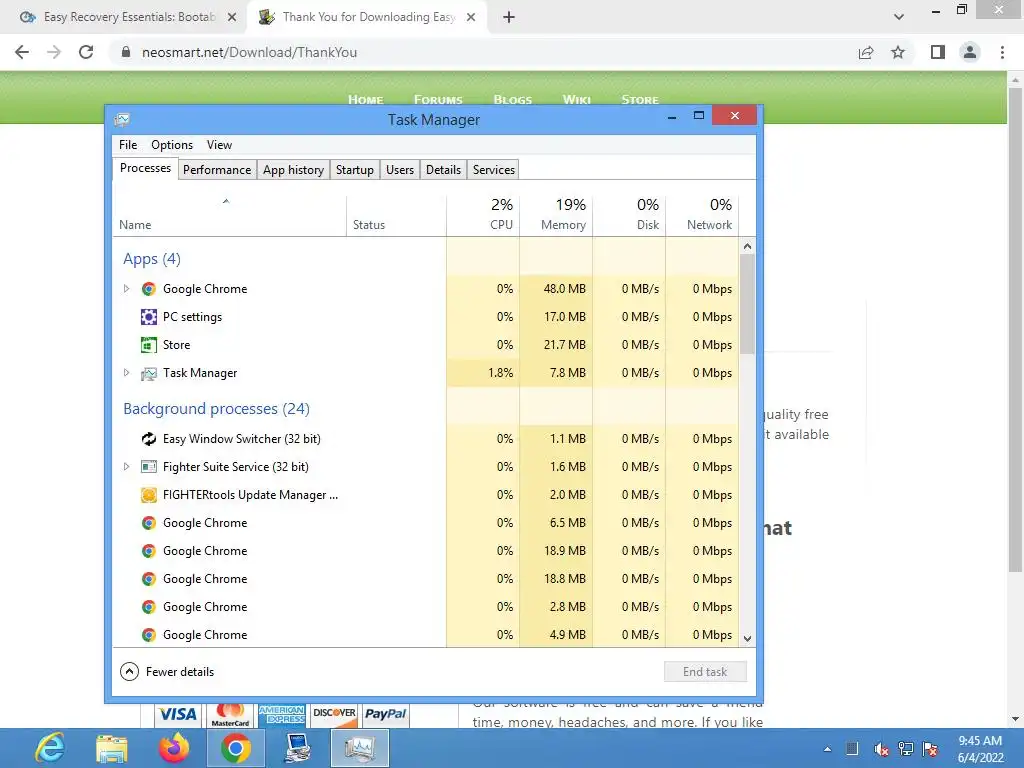The height and width of the screenshot is (768, 1024).
Task: Open Chrome side panel icon
Action: click(x=938, y=52)
